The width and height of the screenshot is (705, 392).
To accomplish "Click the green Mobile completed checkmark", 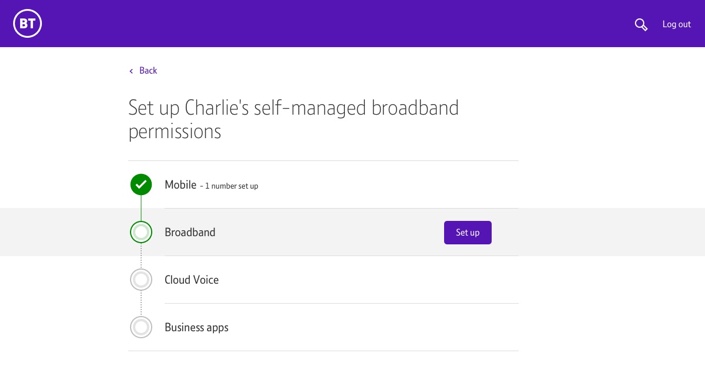I will tap(141, 184).
